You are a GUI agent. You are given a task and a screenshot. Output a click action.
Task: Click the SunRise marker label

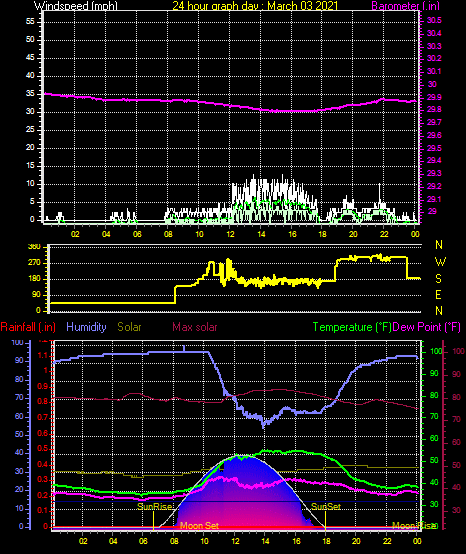154,507
